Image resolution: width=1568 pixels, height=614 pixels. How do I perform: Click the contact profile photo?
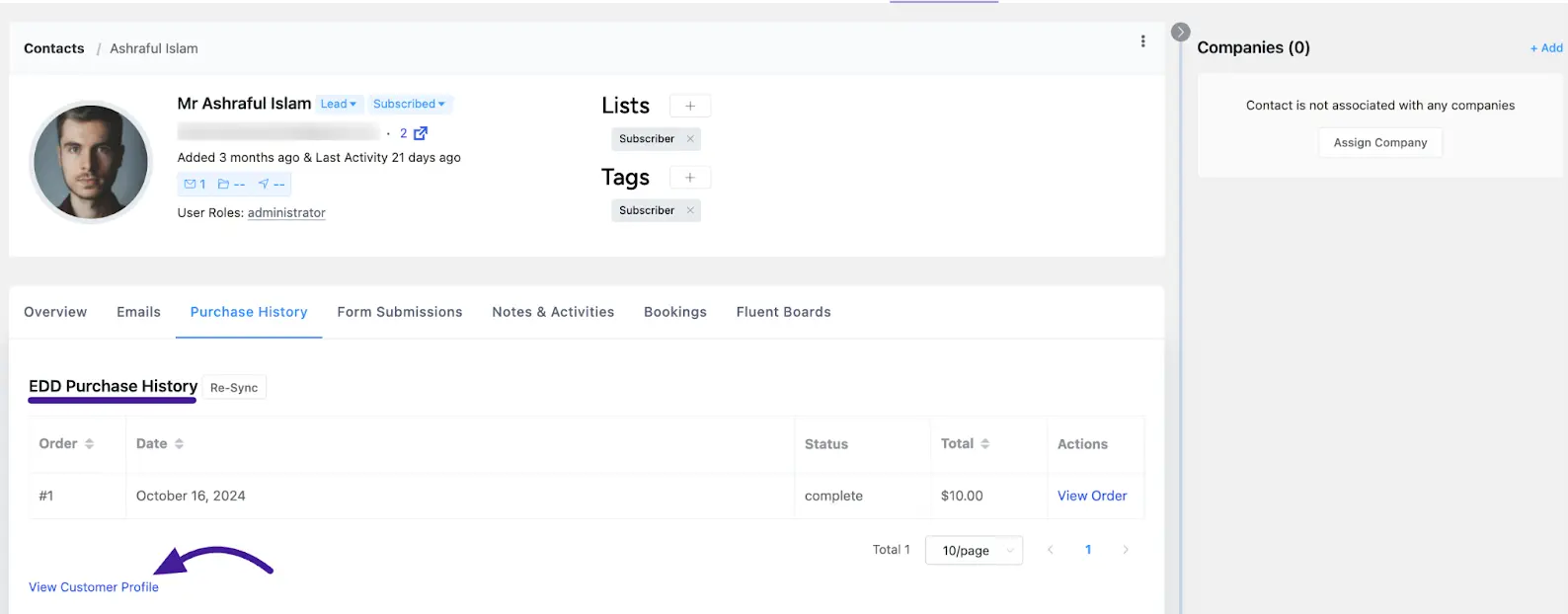point(91,162)
